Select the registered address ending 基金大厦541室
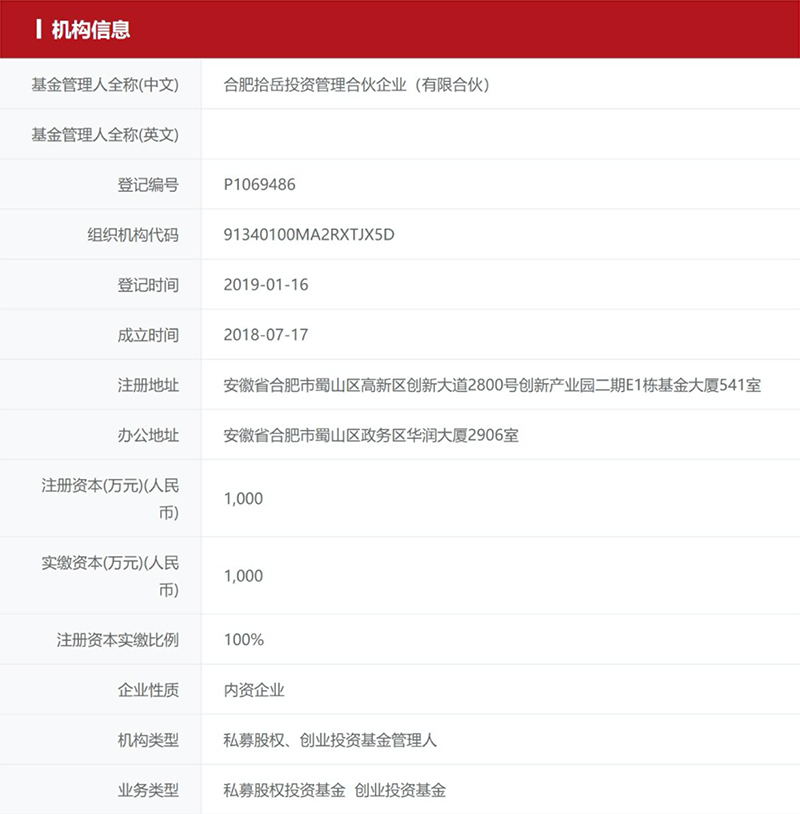This screenshot has width=800, height=814. click(492, 385)
